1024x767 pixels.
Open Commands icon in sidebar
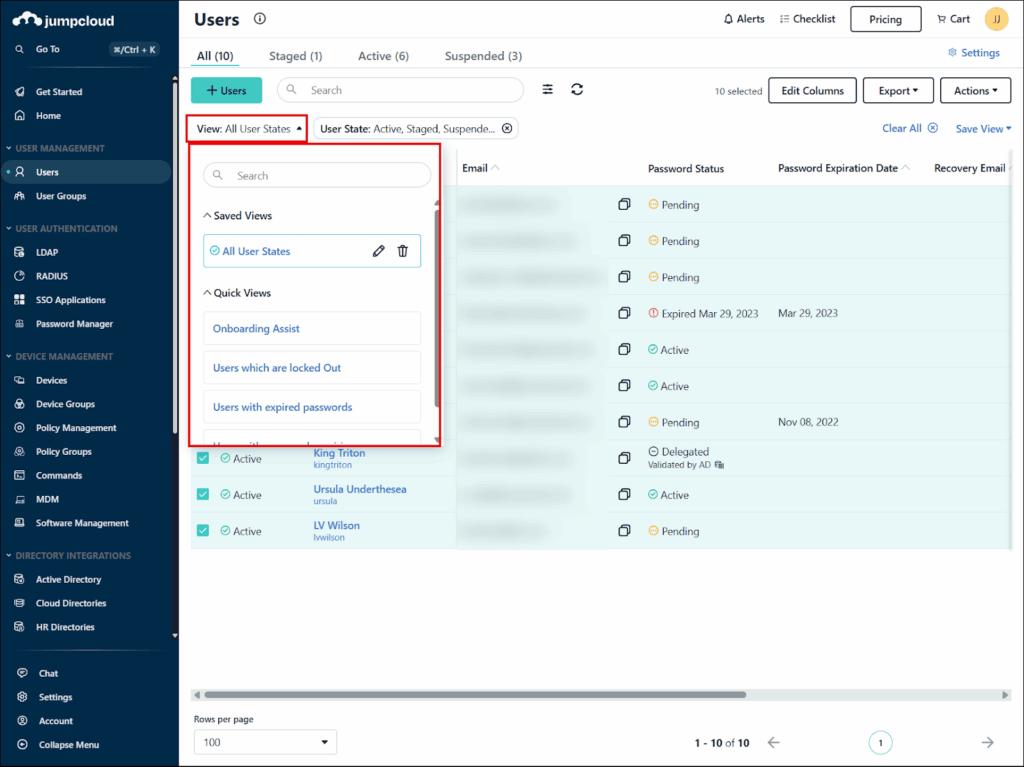[x=20, y=475]
